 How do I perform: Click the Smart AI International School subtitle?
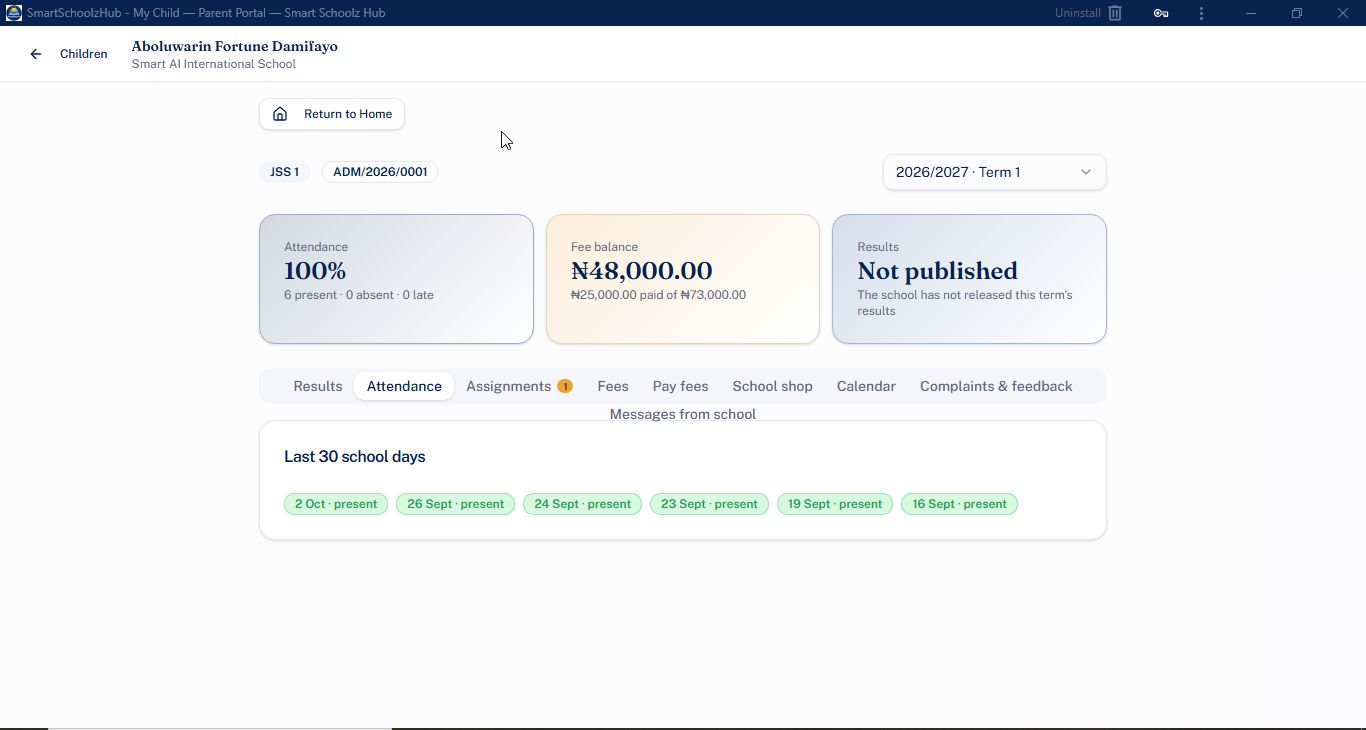click(x=214, y=64)
